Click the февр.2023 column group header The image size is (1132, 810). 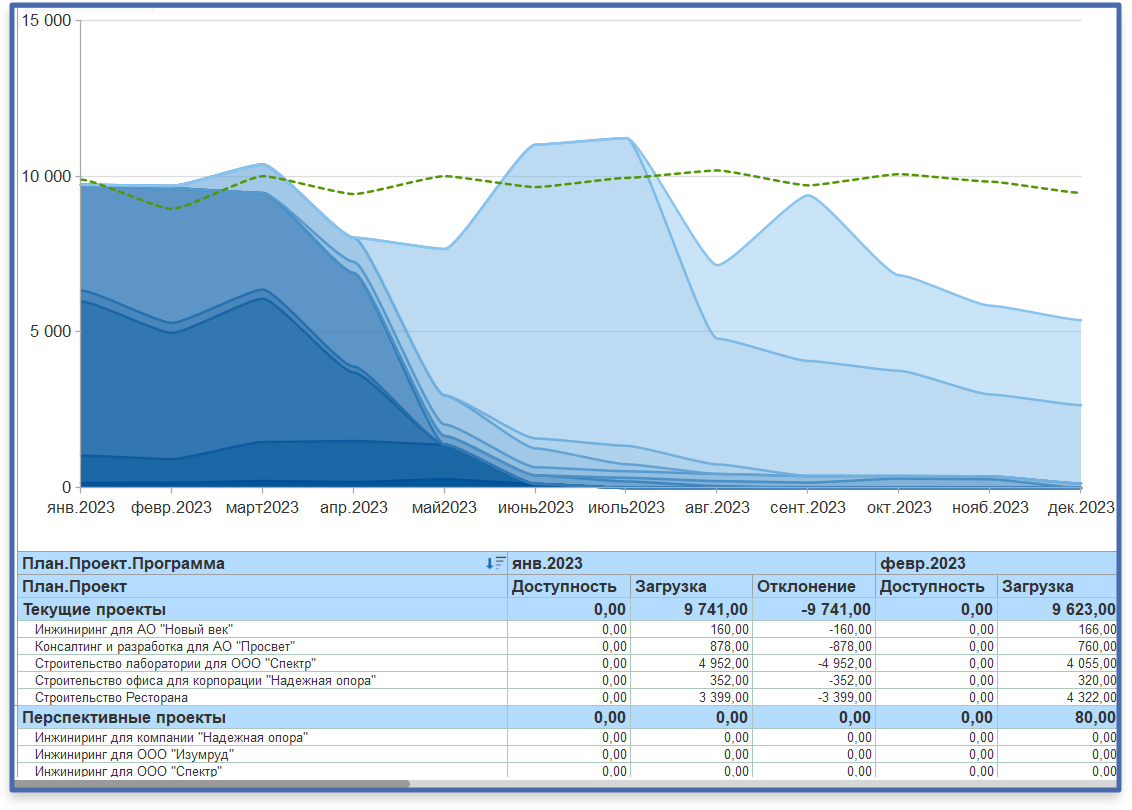point(996,563)
